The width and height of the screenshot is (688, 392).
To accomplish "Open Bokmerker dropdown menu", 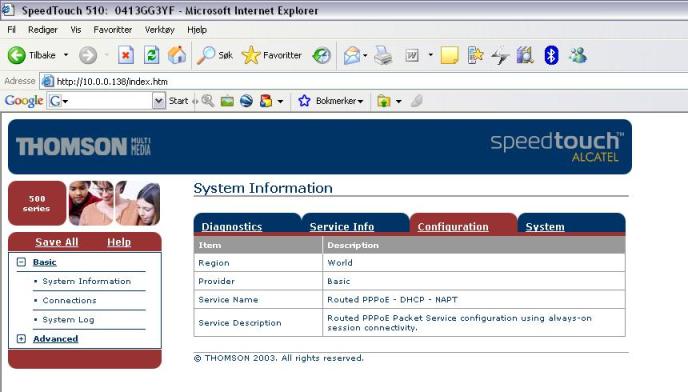I will pos(360,101).
